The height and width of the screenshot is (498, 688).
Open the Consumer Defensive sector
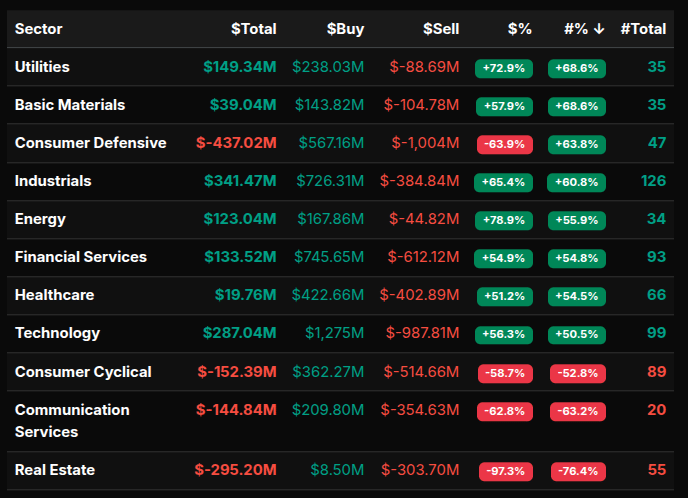coord(90,143)
